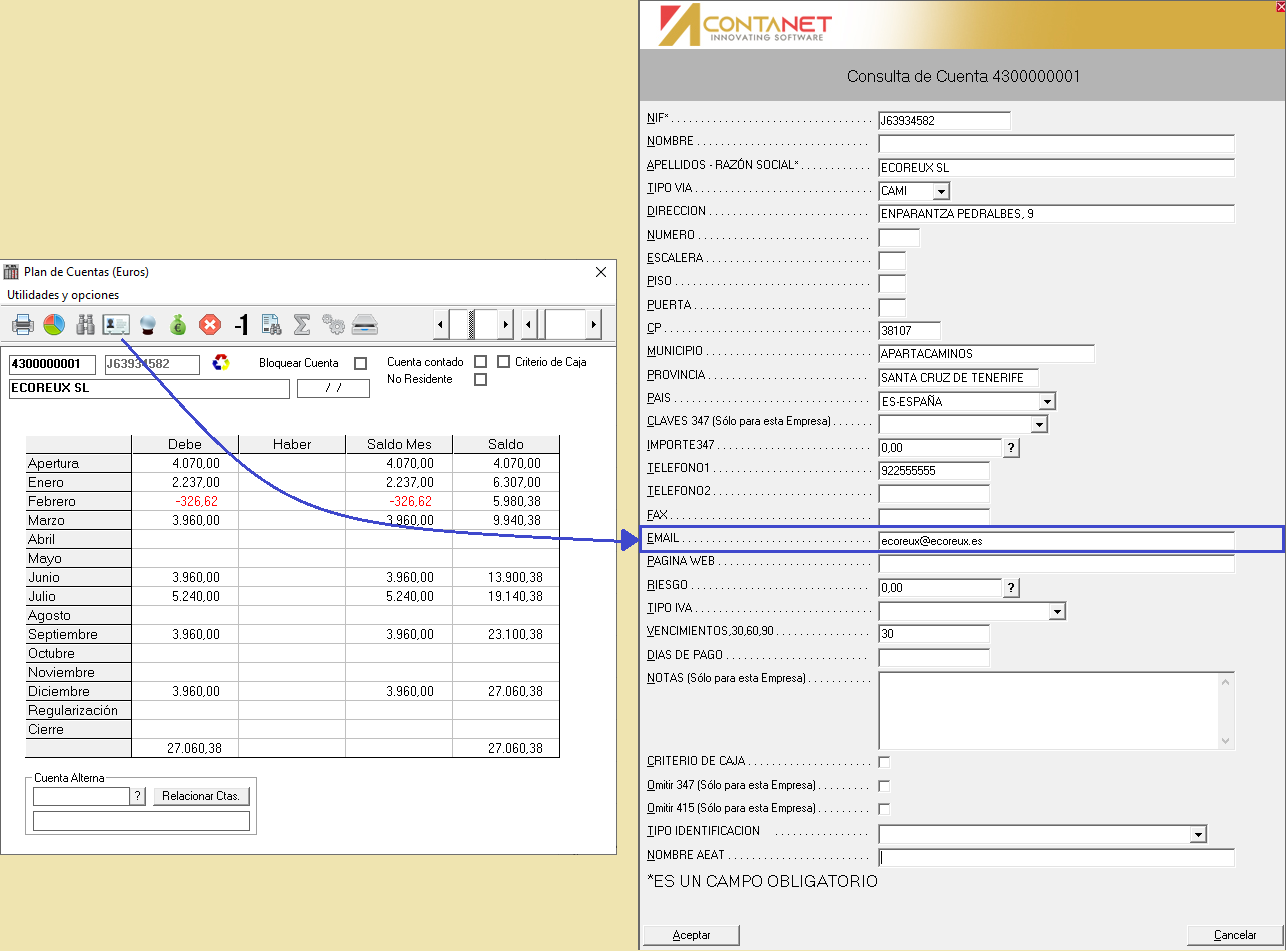Click the PAGINA WEB input field
Image resolution: width=1286 pixels, height=951 pixels.
click(x=1056, y=564)
